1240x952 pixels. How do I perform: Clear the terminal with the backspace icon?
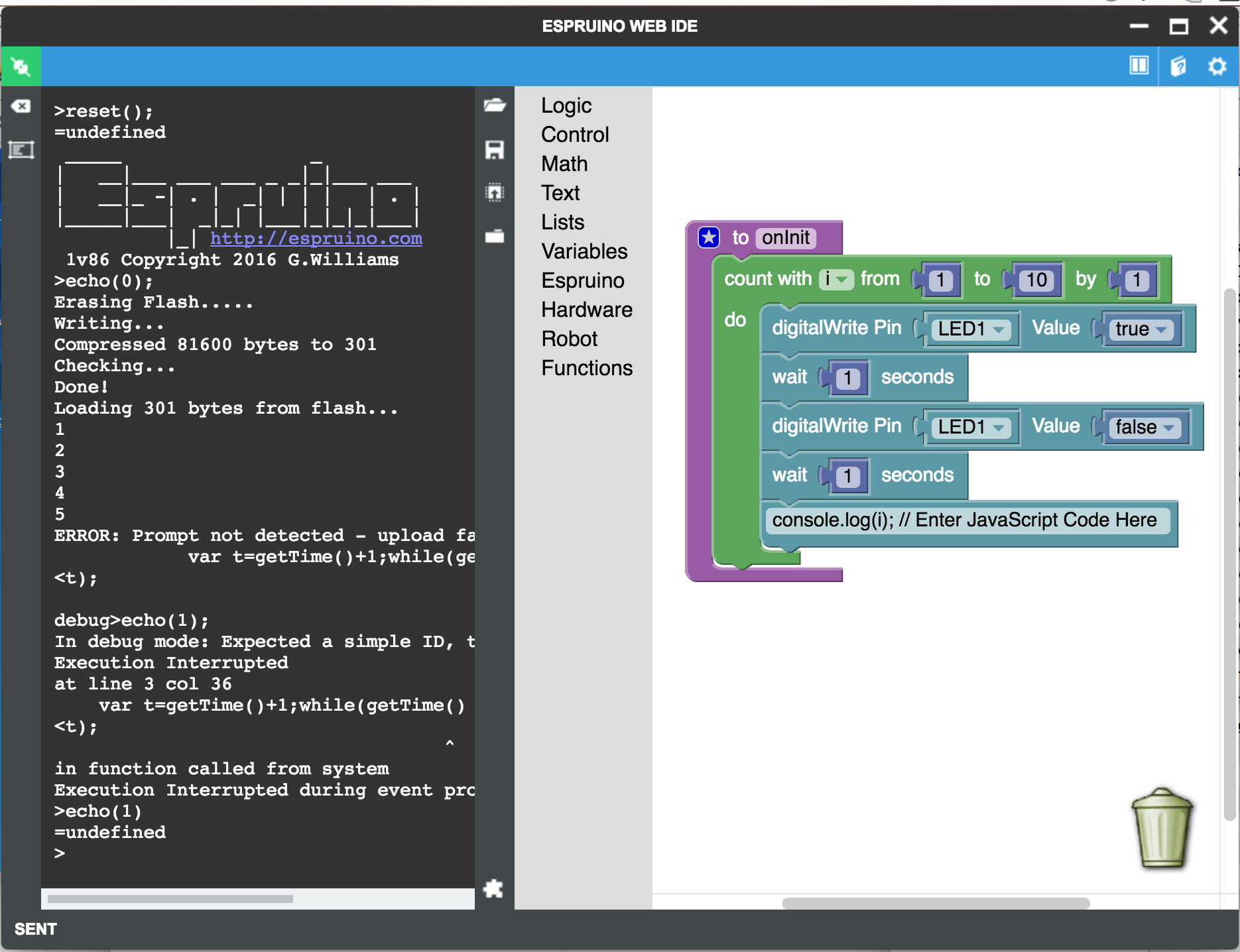[21, 106]
